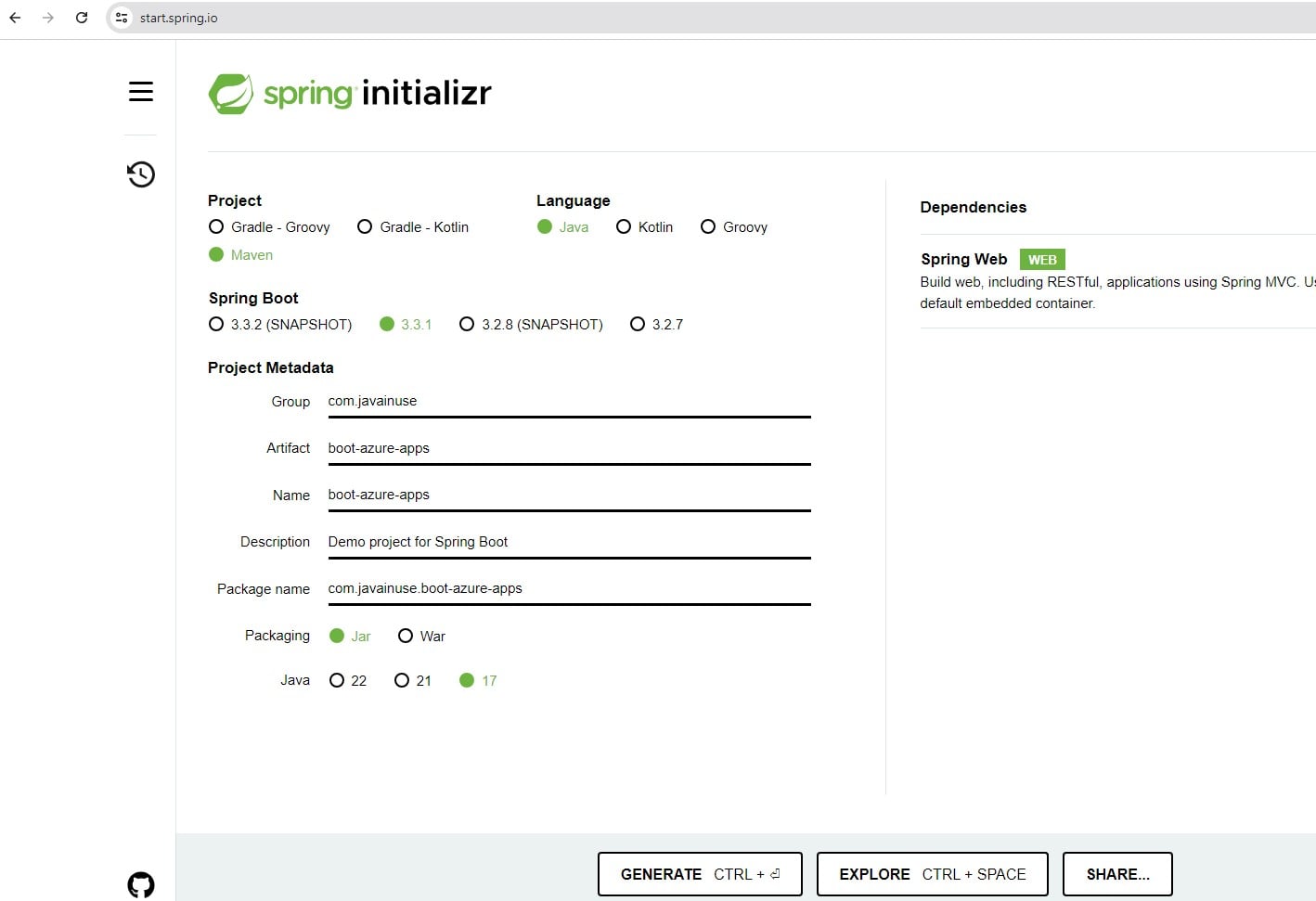The width and height of the screenshot is (1316, 901).
Task: Open site information icon in address bar
Action: coord(122,18)
